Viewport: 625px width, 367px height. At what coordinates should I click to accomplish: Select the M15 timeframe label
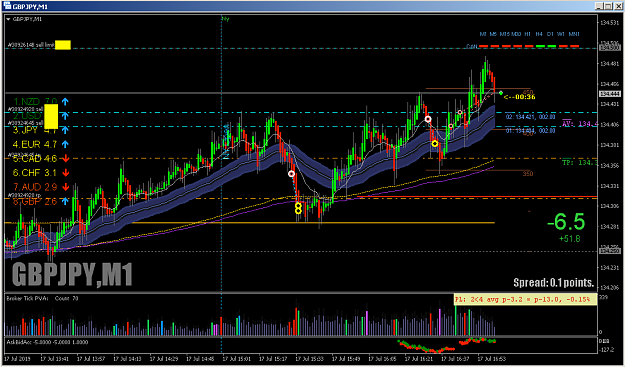tap(505, 34)
